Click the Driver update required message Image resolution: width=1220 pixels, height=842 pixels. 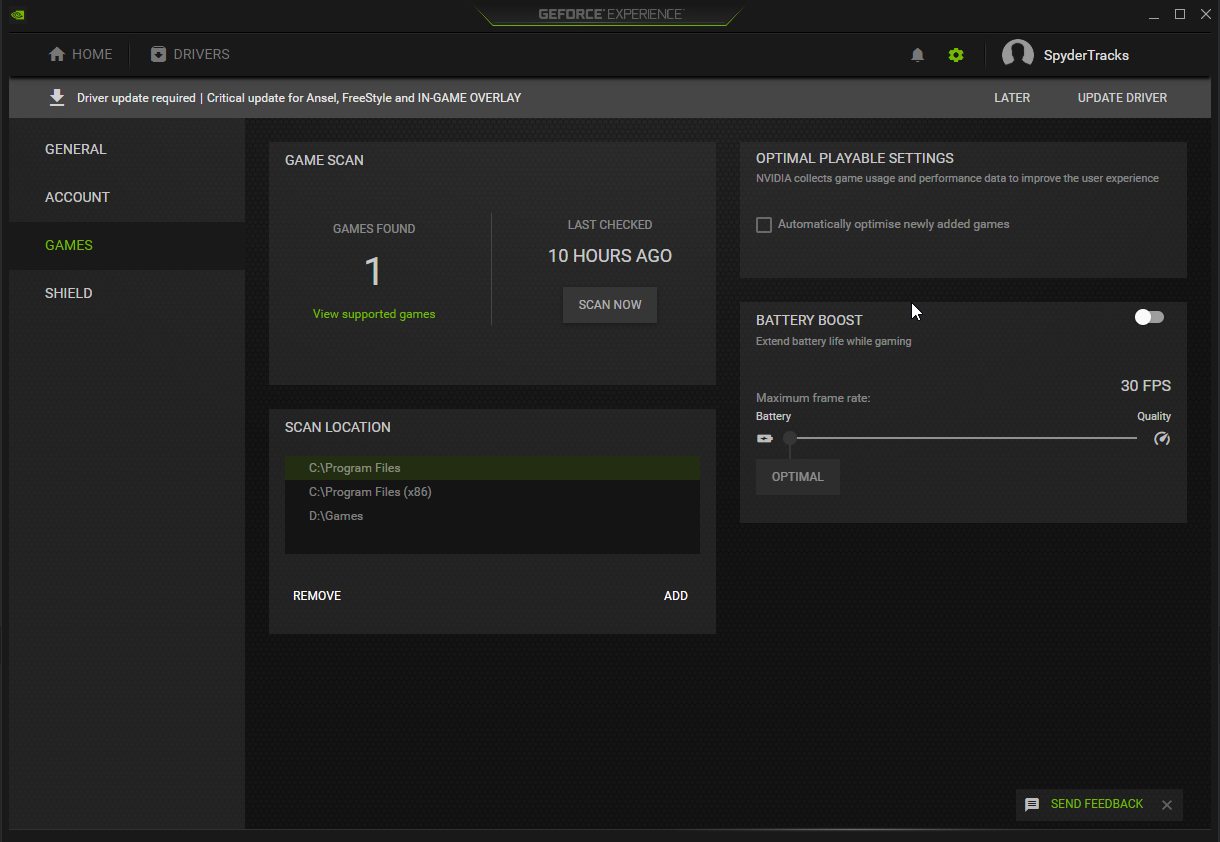click(x=299, y=98)
